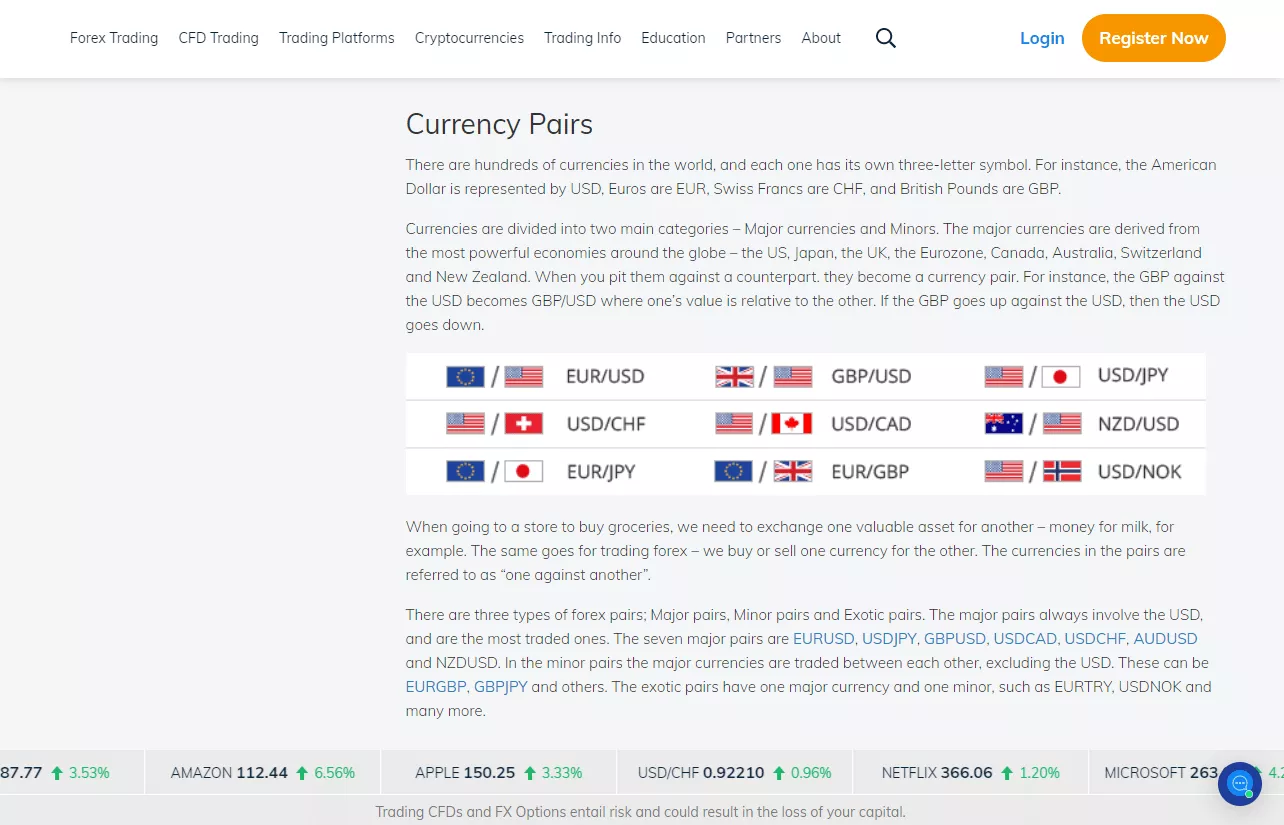The width and height of the screenshot is (1284, 825).
Task: Click the UK flag beside GBP/USD
Action: [x=734, y=376]
